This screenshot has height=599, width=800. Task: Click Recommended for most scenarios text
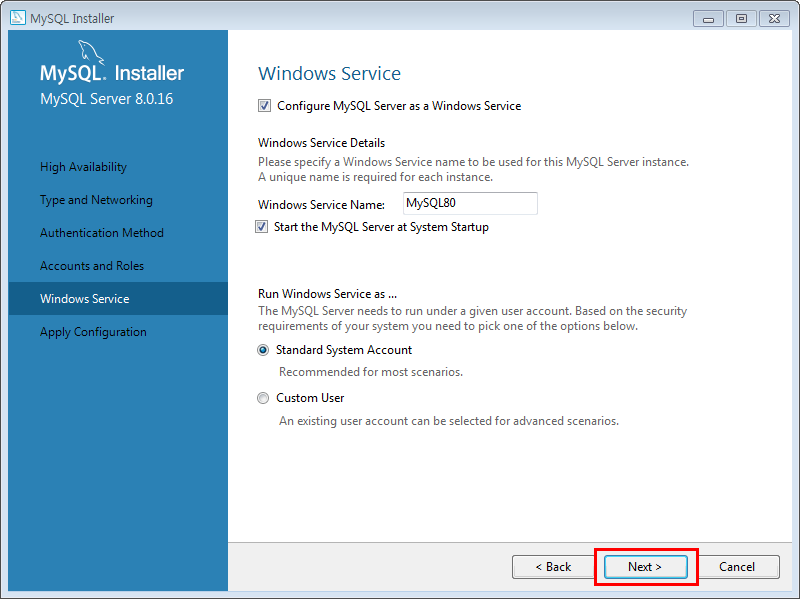[371, 372]
